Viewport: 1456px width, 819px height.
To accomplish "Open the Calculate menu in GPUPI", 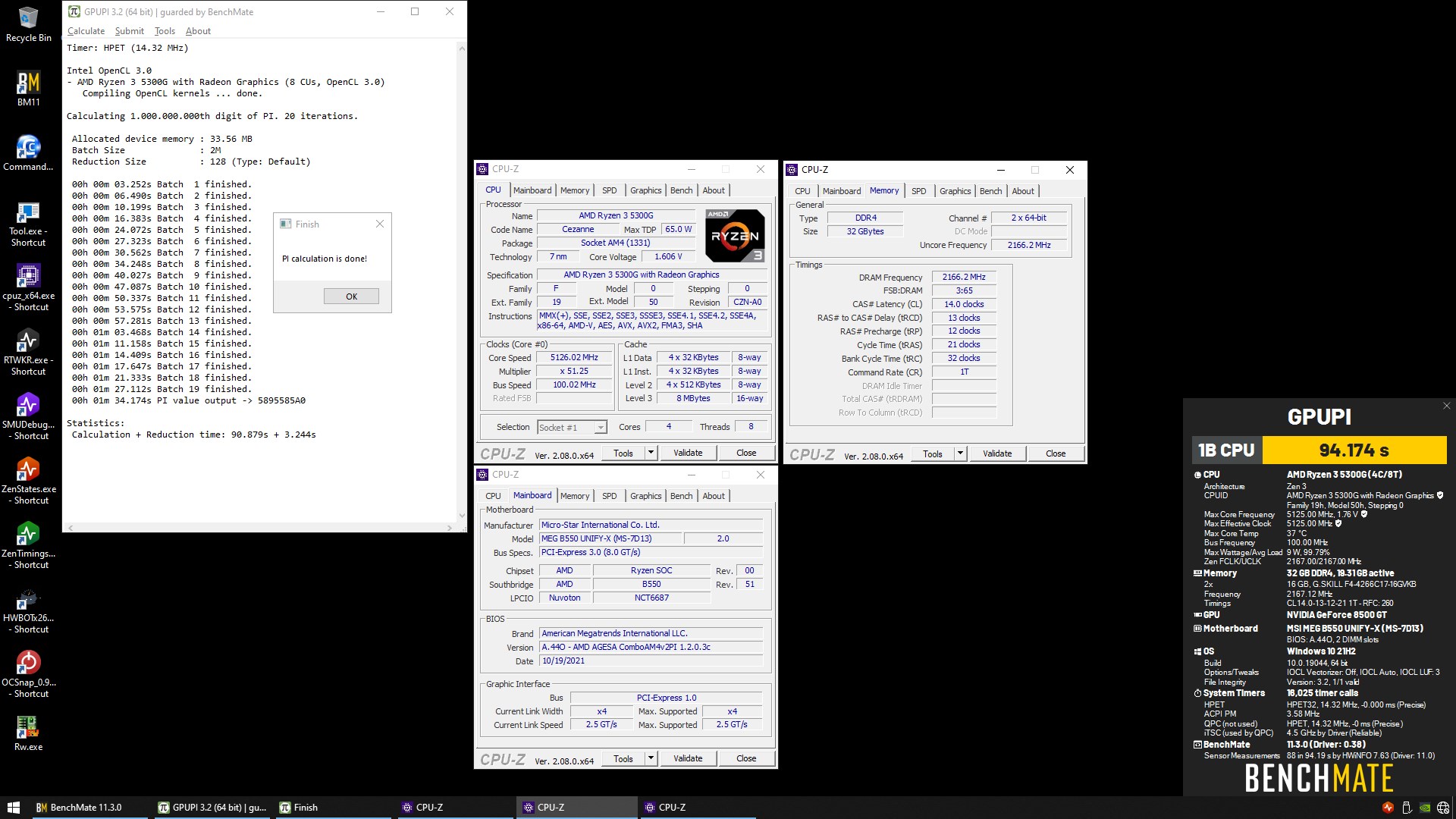I will [86, 31].
